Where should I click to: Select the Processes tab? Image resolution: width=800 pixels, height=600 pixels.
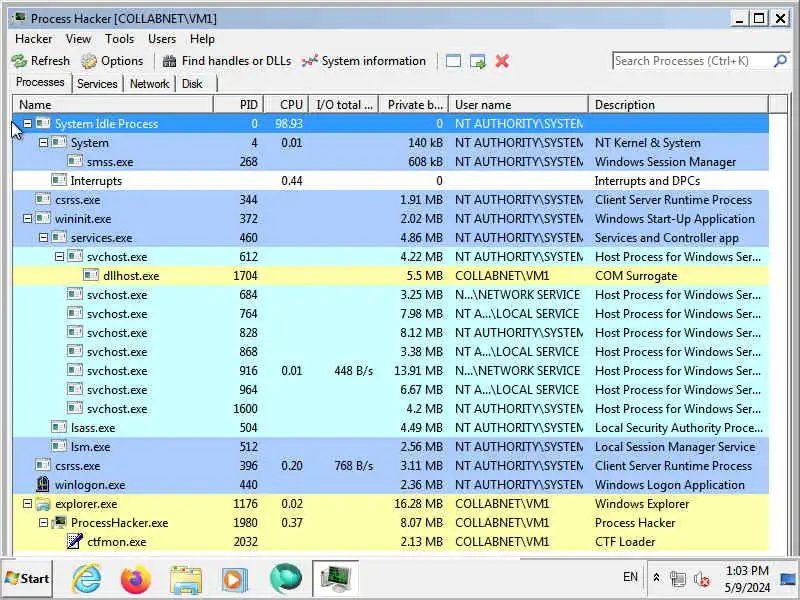pos(40,82)
